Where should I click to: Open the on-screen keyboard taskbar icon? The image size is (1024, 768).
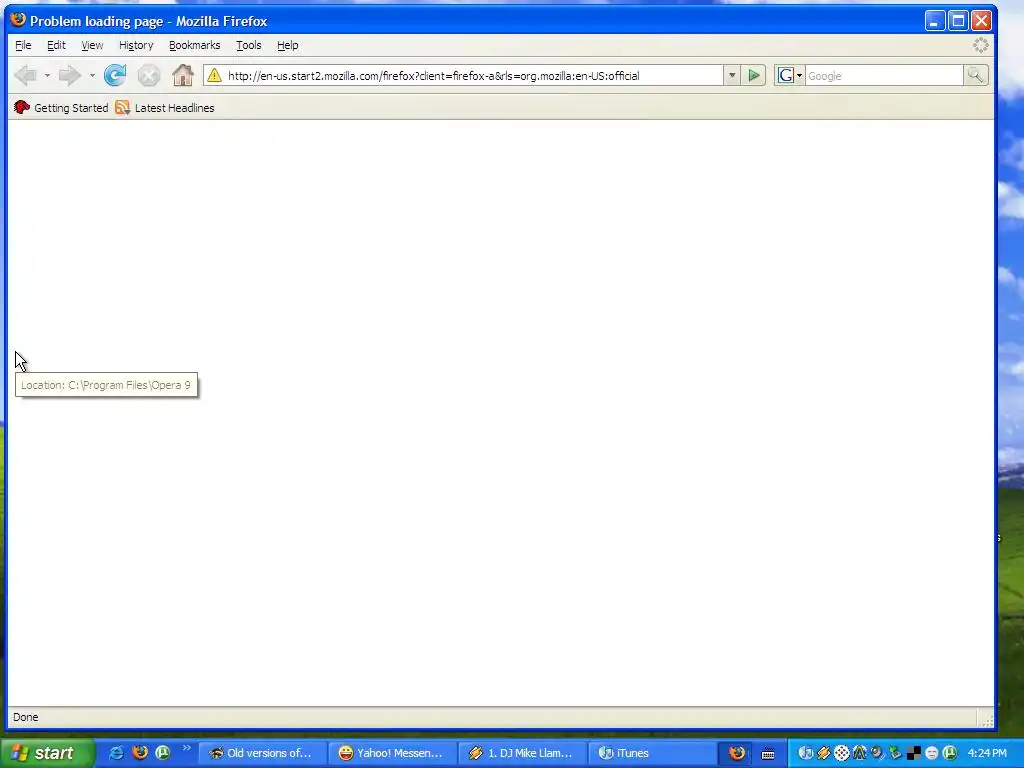point(768,754)
